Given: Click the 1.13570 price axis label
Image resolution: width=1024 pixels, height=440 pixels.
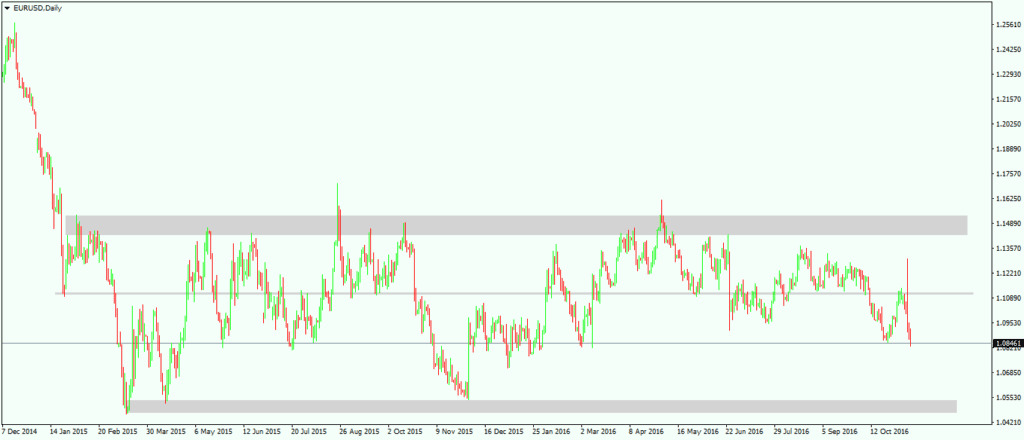Looking at the screenshot, I should (1007, 248).
